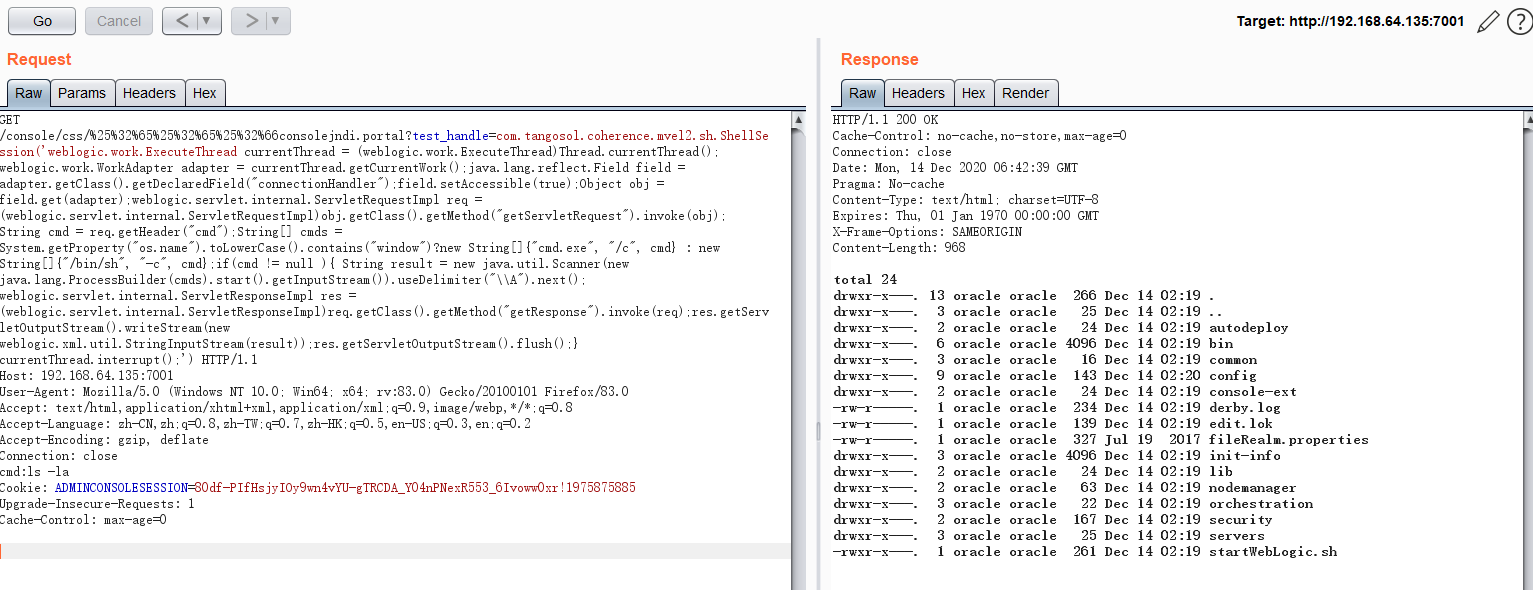Click the servers directory row
Viewport: 1533px width, 590px height.
[x=1049, y=535]
